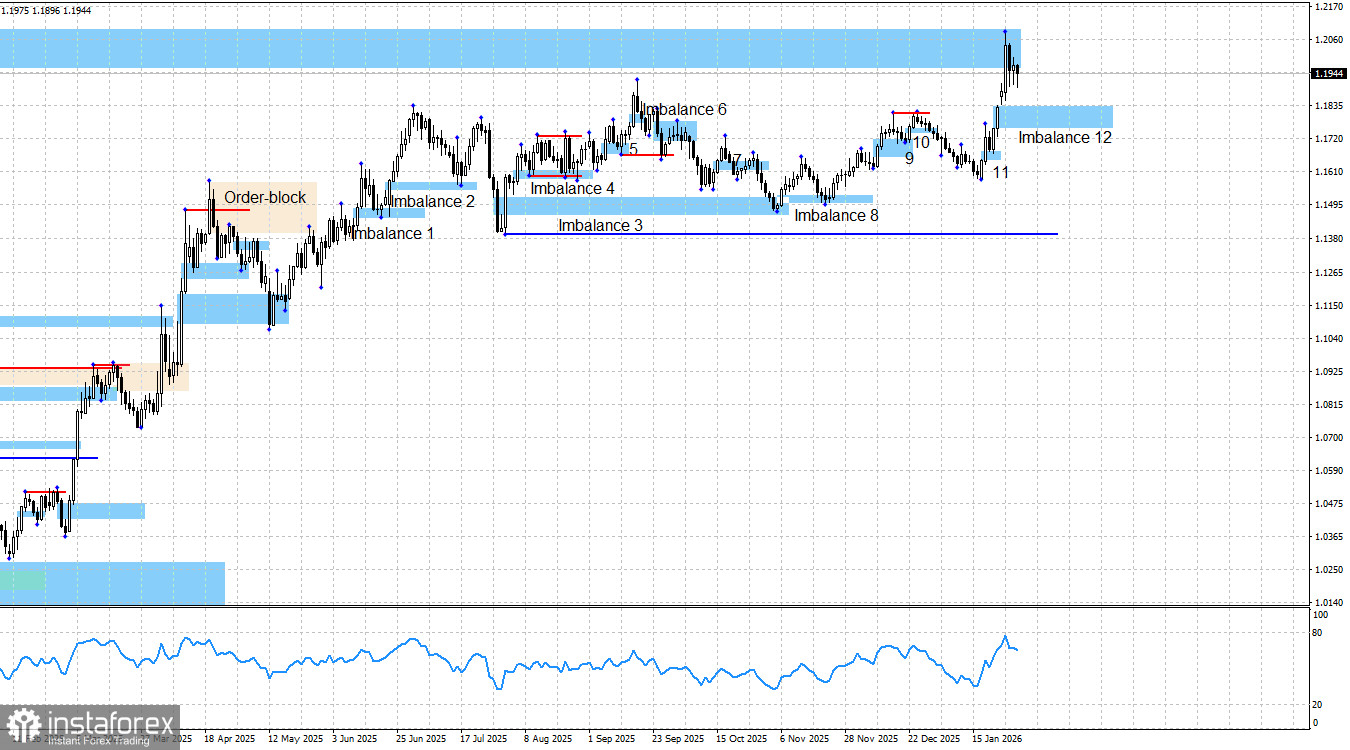This screenshot has height=750, width=1350.
Task: Select the 1.0815 price axis value
Action: click(1329, 404)
